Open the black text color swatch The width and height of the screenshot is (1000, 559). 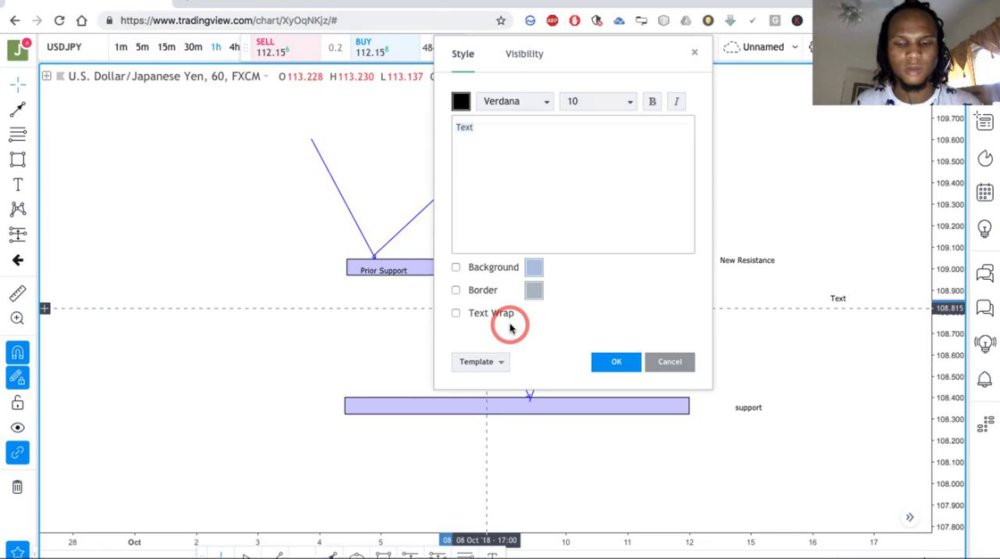(x=461, y=101)
